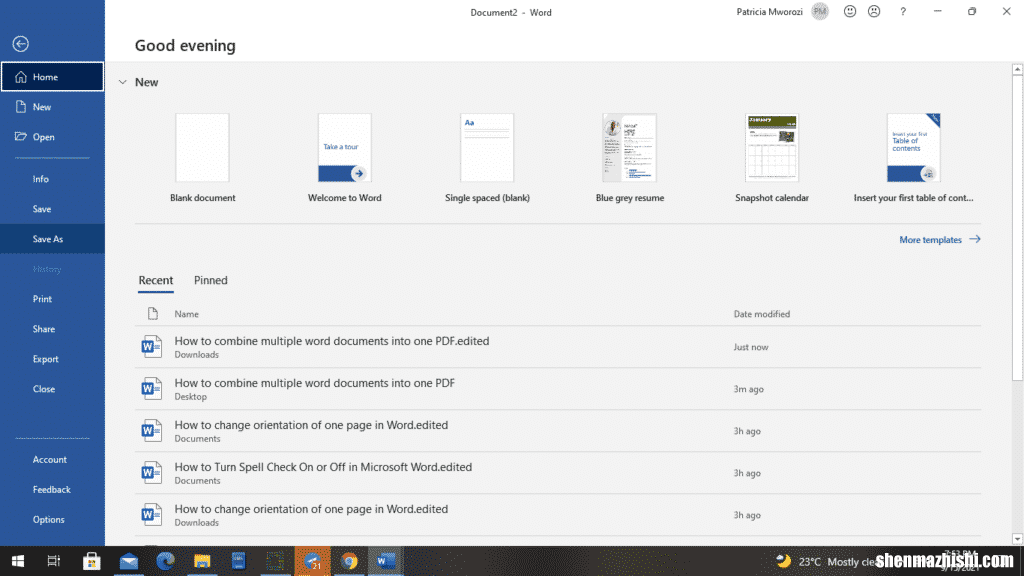
Task: Click the '3m ago' date modified text
Action: (748, 389)
